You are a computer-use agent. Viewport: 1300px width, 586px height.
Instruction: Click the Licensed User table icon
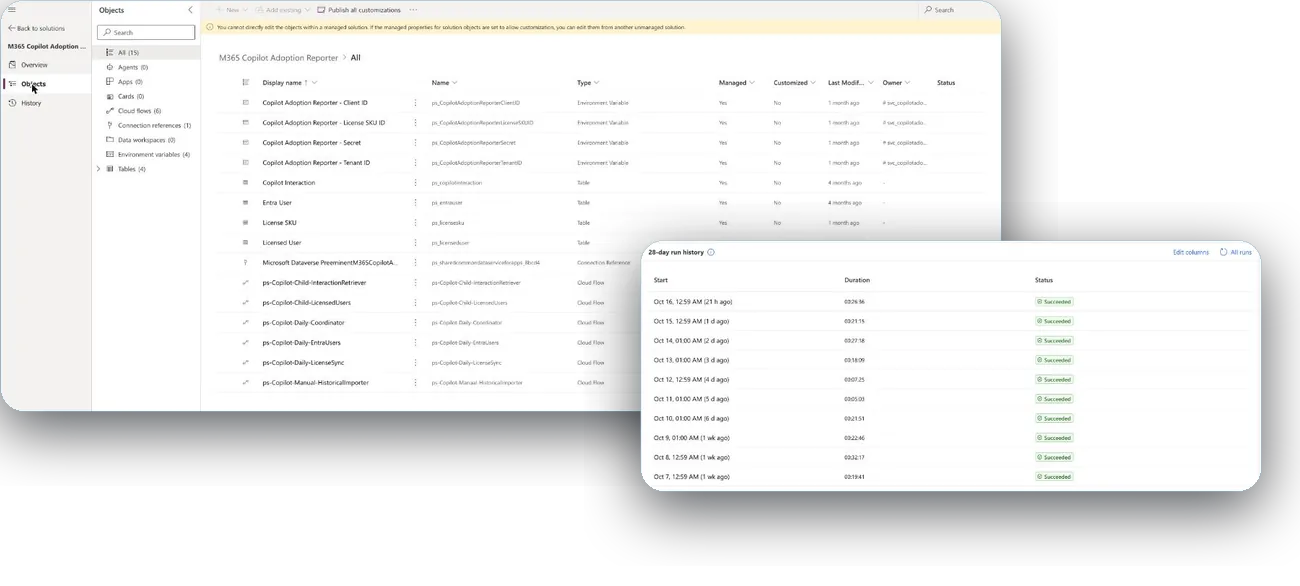tap(245, 243)
